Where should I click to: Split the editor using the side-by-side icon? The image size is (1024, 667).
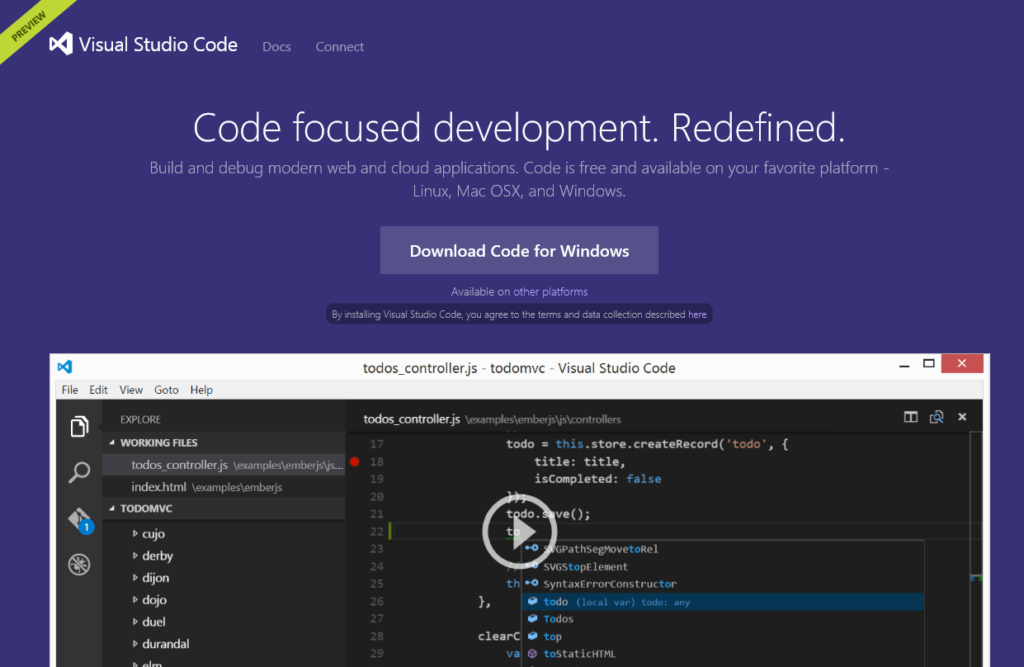(x=913, y=416)
